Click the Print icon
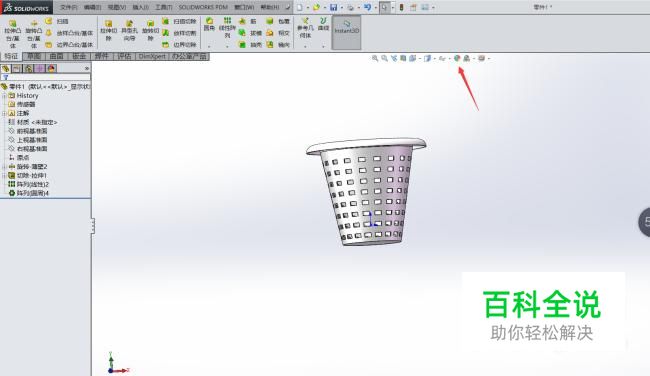The image size is (650, 376). tap(350, 7)
